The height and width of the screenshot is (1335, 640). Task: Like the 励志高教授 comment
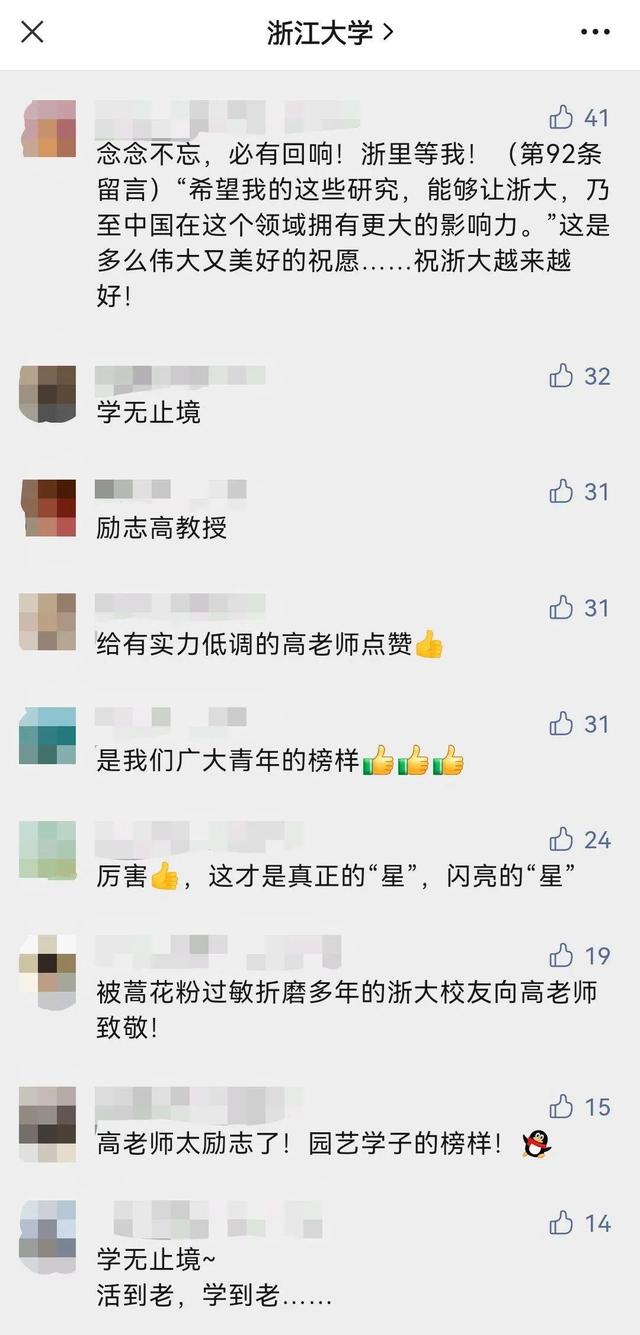coord(562,492)
